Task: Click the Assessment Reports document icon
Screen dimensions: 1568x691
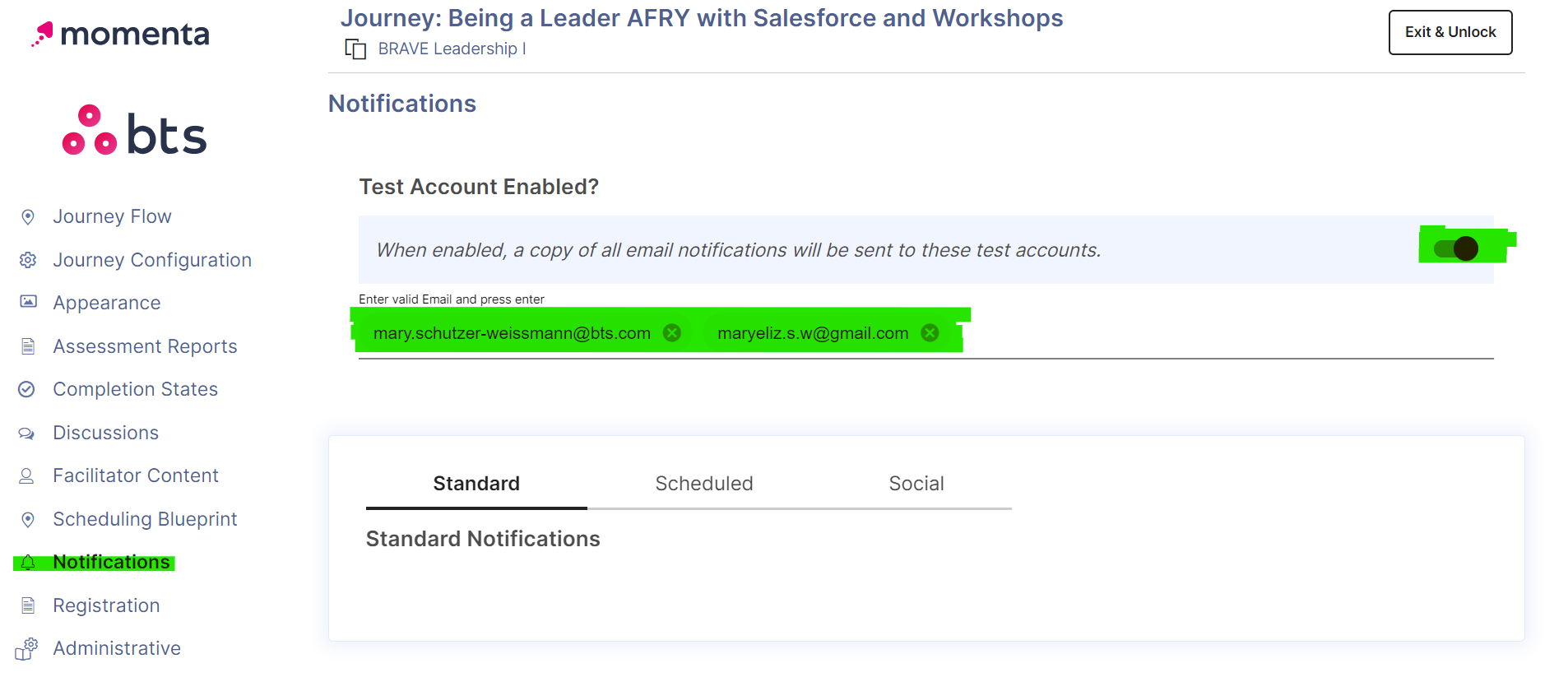Action: (x=28, y=346)
